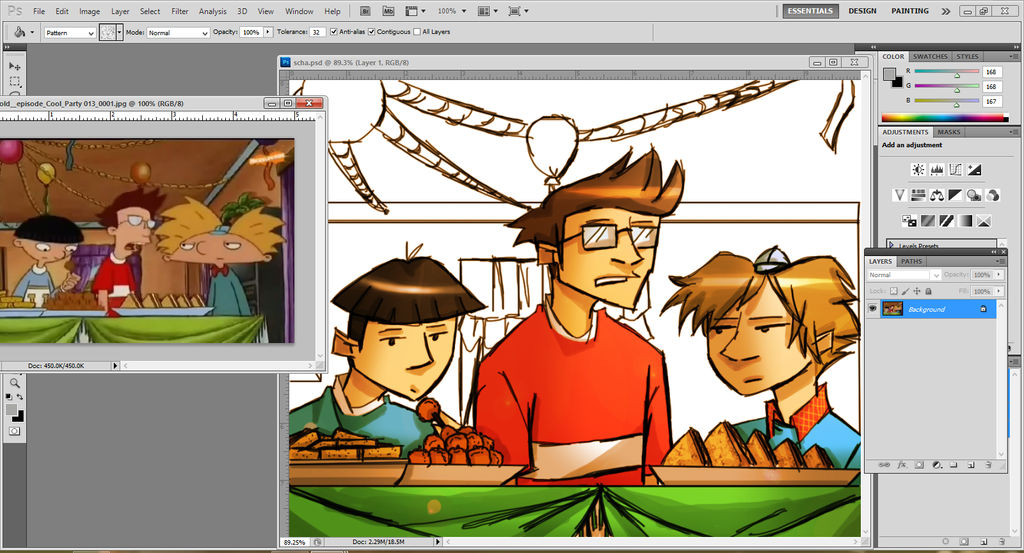Toggle lock transparent pixels in Layers
Image resolution: width=1024 pixels, height=553 pixels.
point(893,291)
